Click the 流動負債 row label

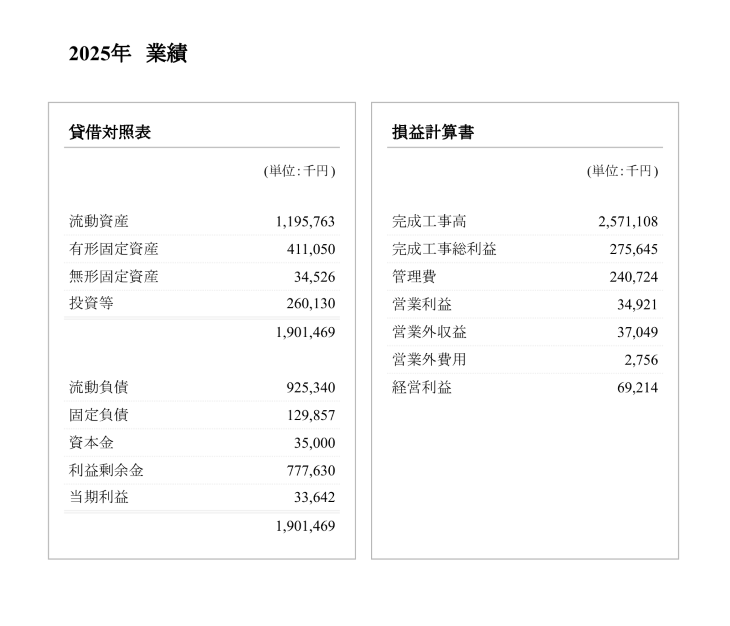pyautogui.click(x=99, y=388)
